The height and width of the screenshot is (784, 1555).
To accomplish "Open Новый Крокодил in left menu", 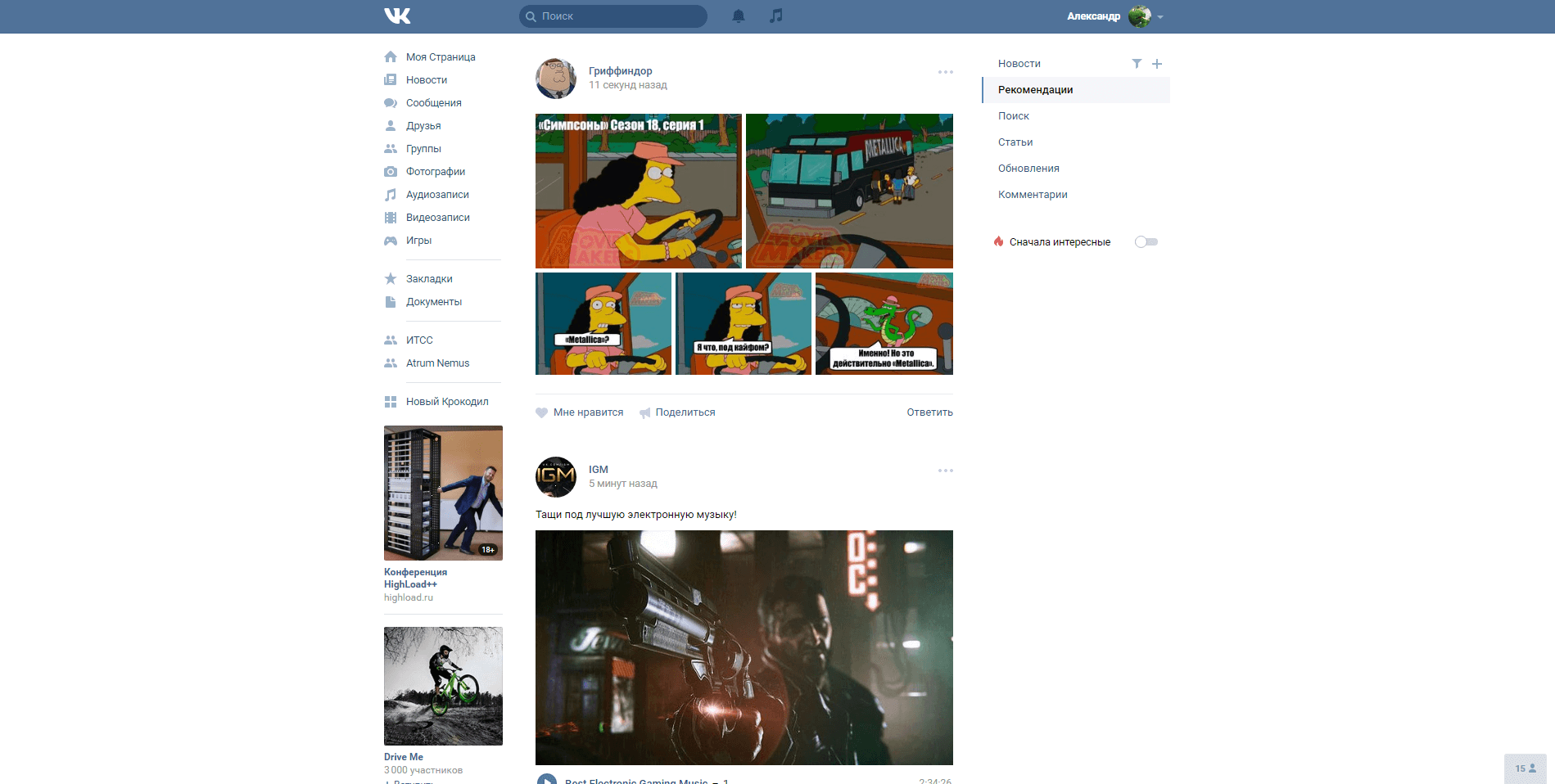I will tap(447, 402).
